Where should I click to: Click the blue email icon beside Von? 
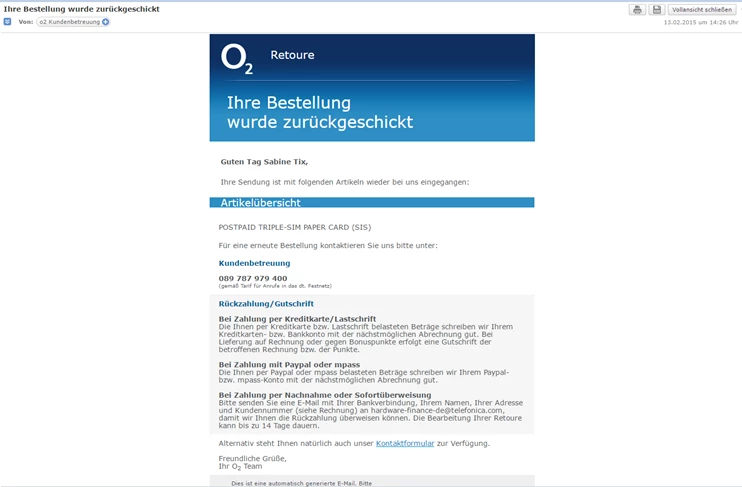7,22
